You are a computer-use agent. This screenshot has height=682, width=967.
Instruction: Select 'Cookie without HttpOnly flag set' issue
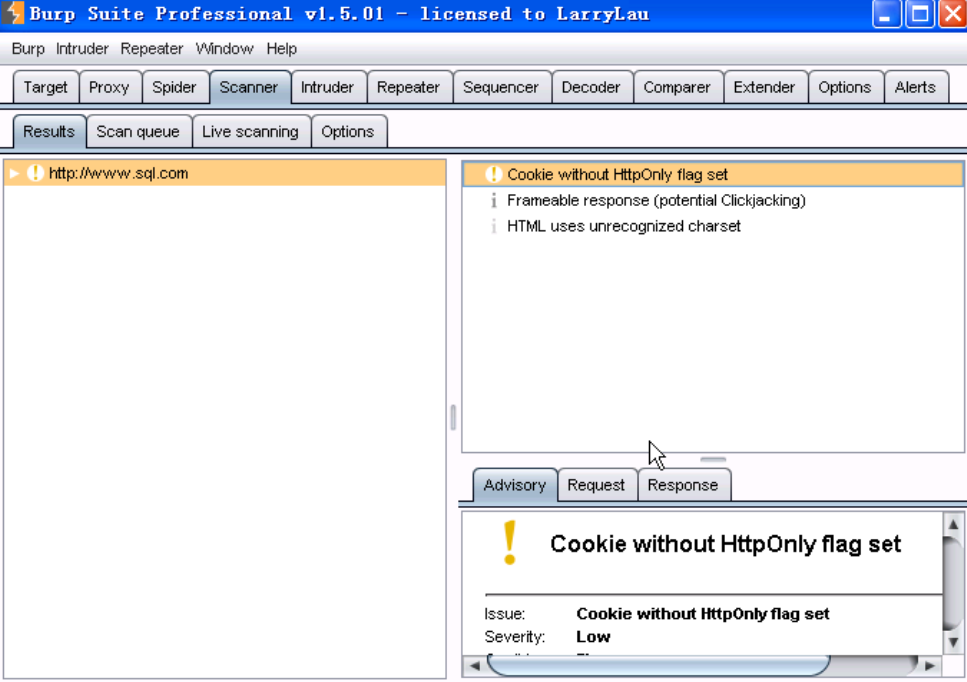713,175
